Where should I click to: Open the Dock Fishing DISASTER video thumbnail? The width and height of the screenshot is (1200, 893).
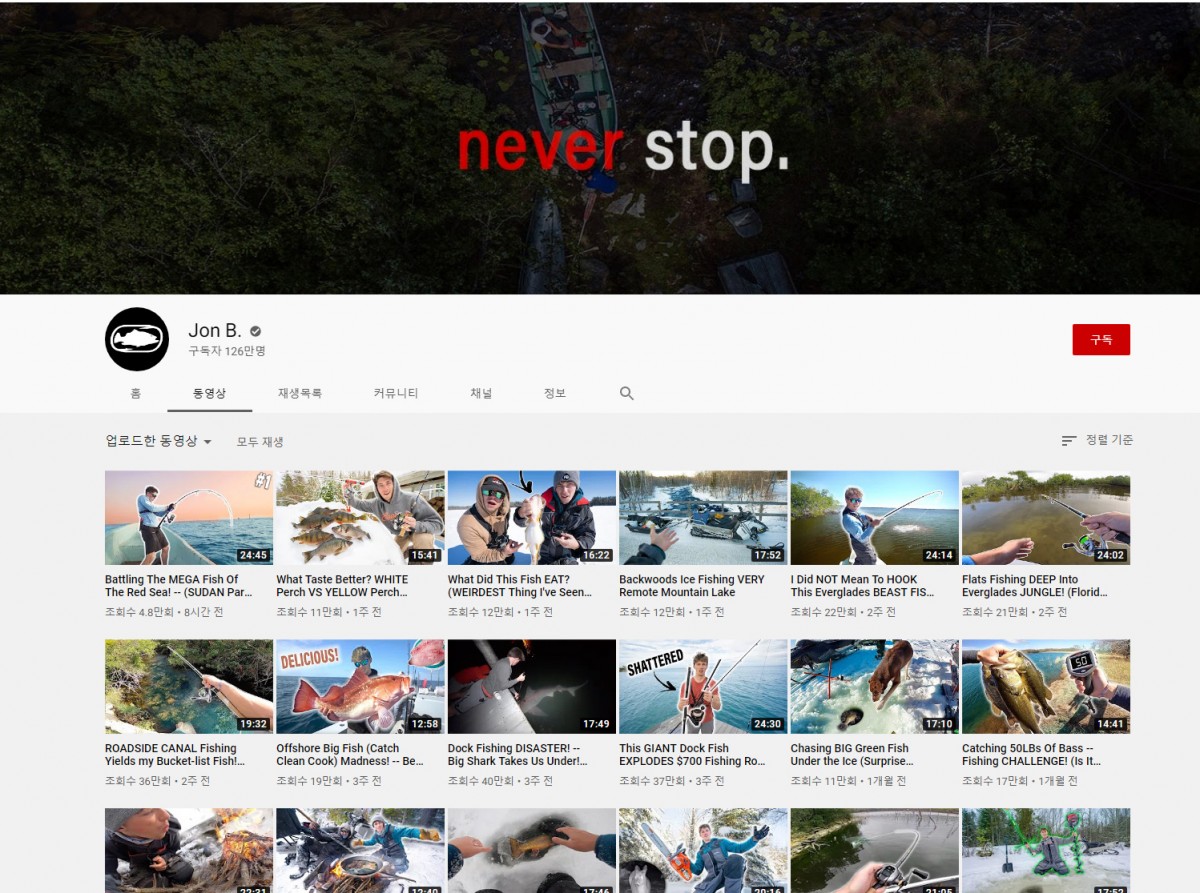[x=532, y=687]
